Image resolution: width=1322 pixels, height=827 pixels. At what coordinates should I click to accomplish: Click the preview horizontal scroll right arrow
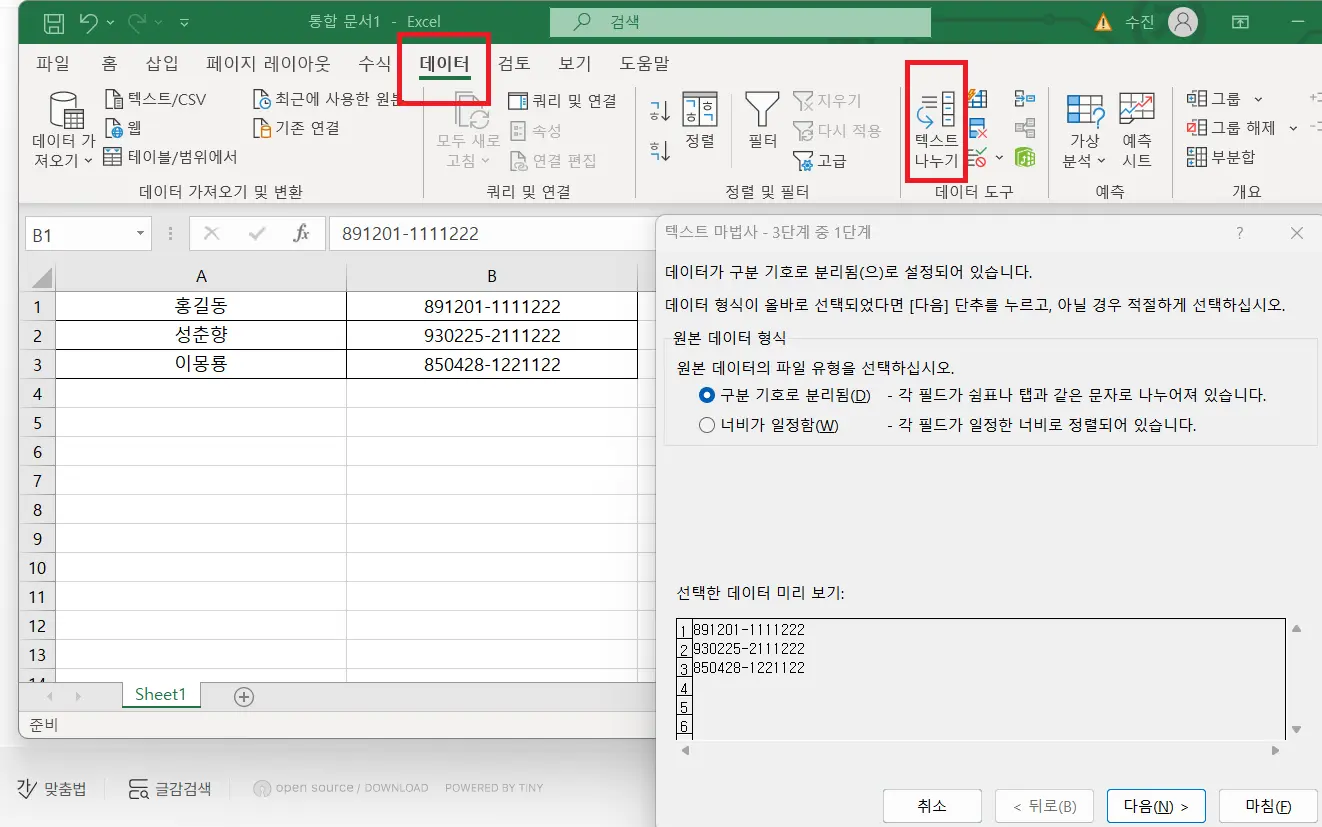(x=1276, y=750)
